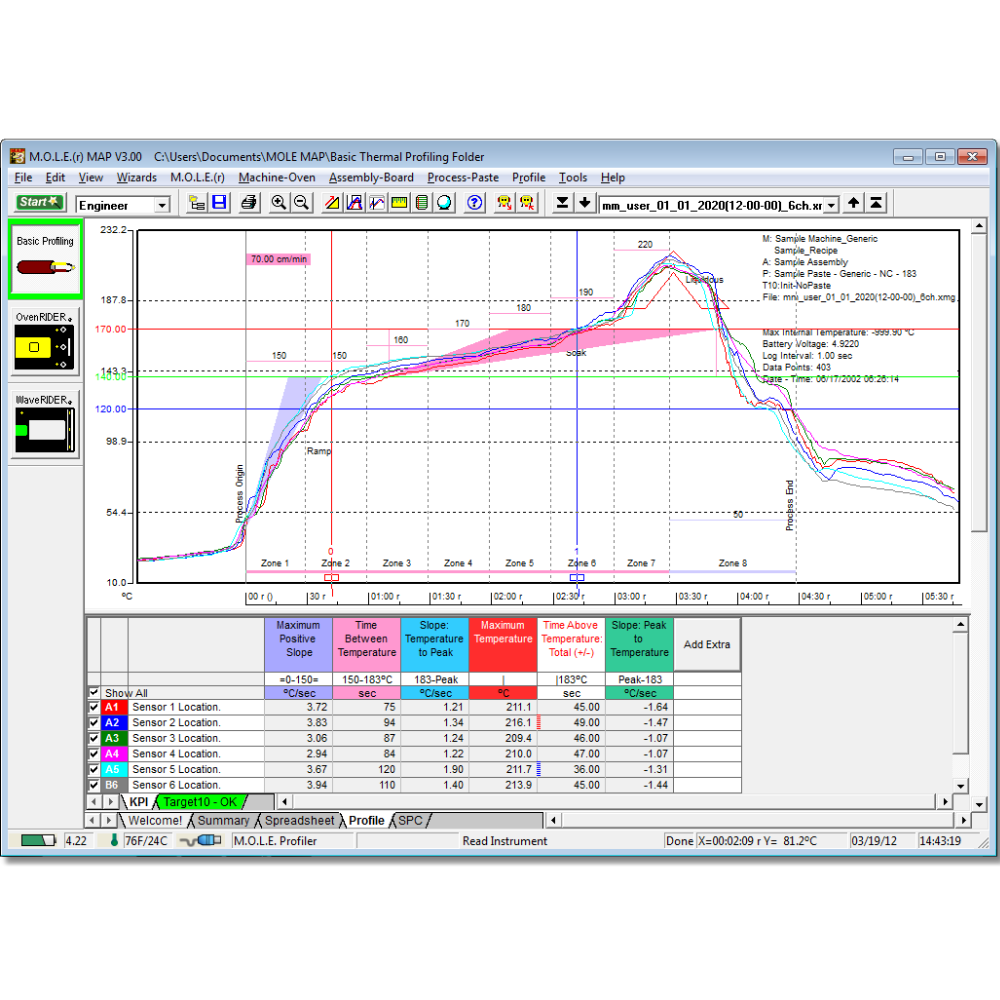Click the data tree toolbar icon
1000x1000 pixels.
196,203
